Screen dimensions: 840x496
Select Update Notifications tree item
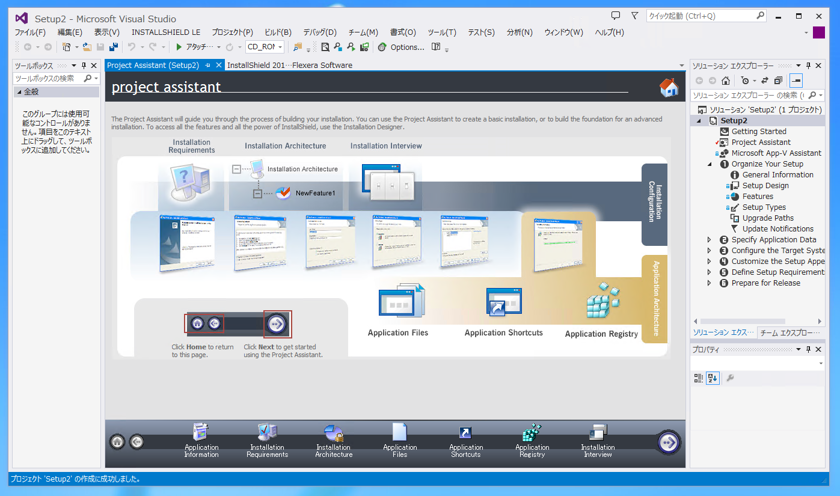pyautogui.click(x=777, y=229)
